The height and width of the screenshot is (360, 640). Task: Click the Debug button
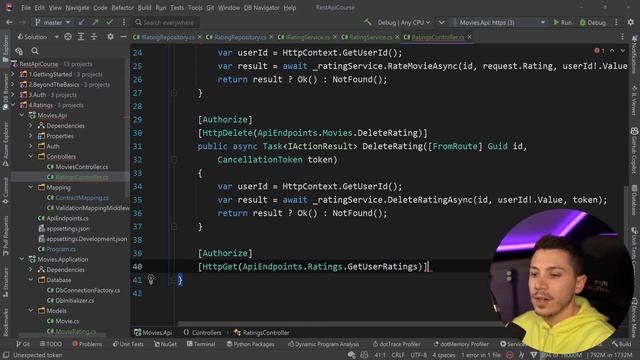(x=593, y=22)
